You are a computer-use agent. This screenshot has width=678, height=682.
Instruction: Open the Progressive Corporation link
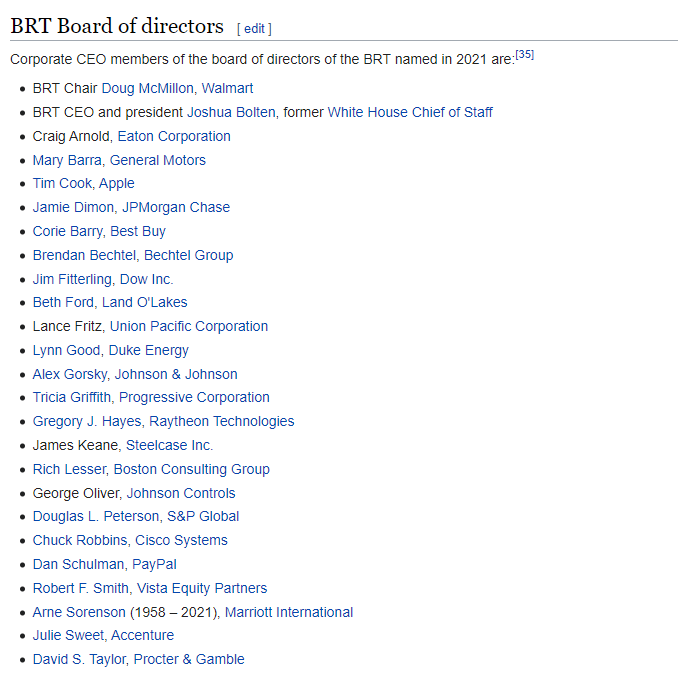click(194, 397)
